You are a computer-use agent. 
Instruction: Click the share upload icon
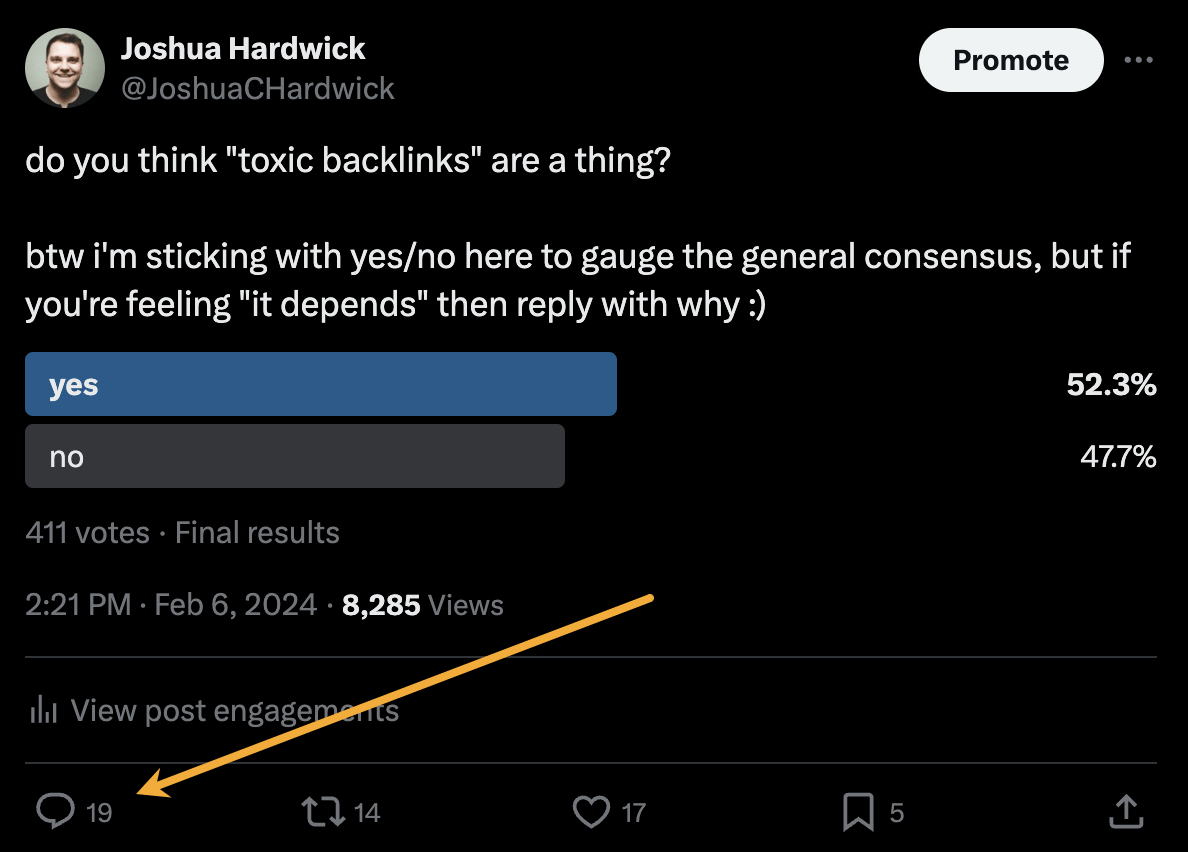coord(1126,812)
